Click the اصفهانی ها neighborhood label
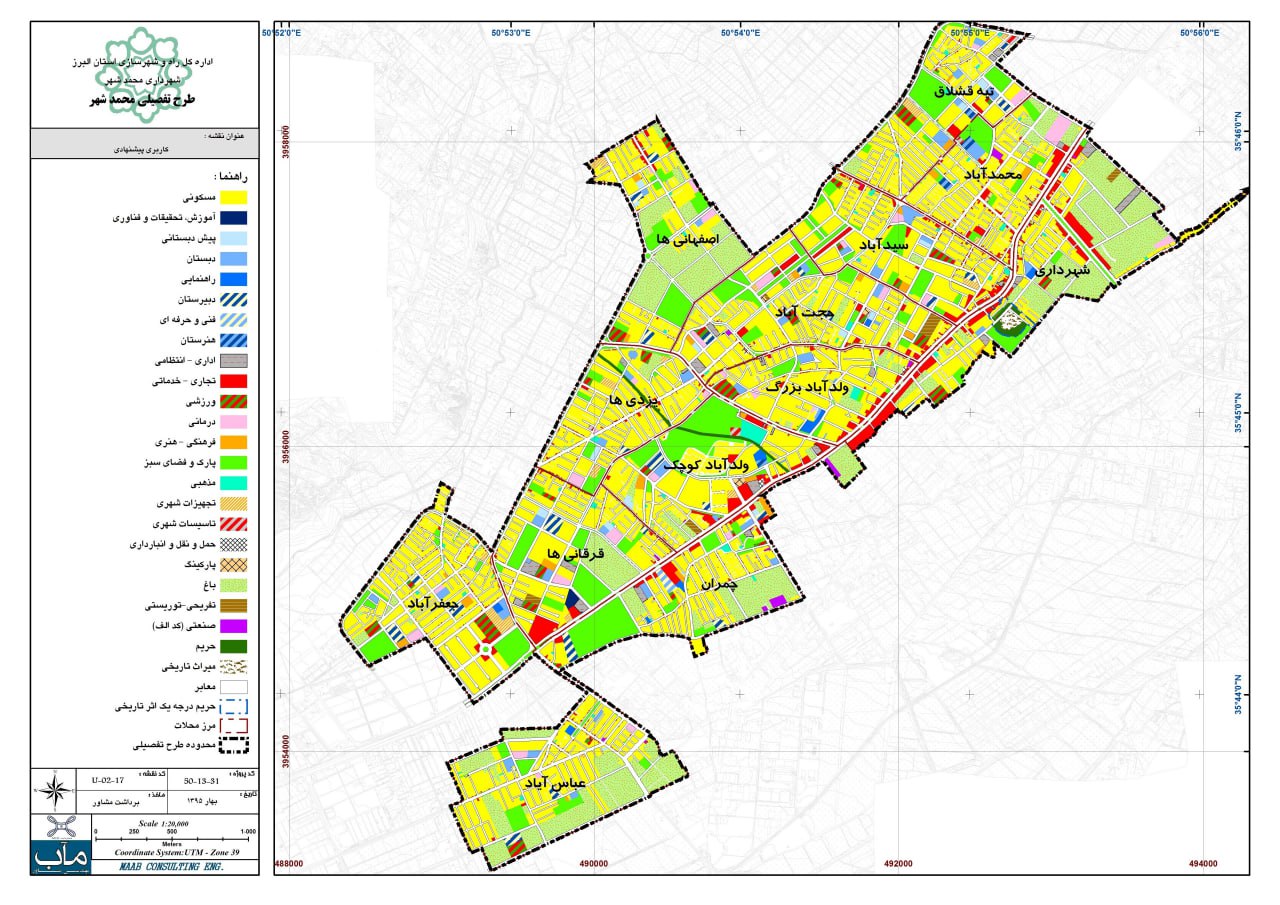 click(685, 240)
